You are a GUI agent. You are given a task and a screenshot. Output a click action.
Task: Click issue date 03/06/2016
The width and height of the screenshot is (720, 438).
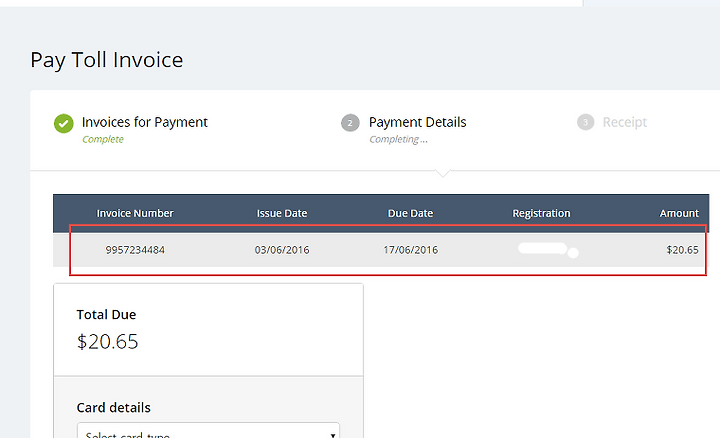[x=282, y=250]
